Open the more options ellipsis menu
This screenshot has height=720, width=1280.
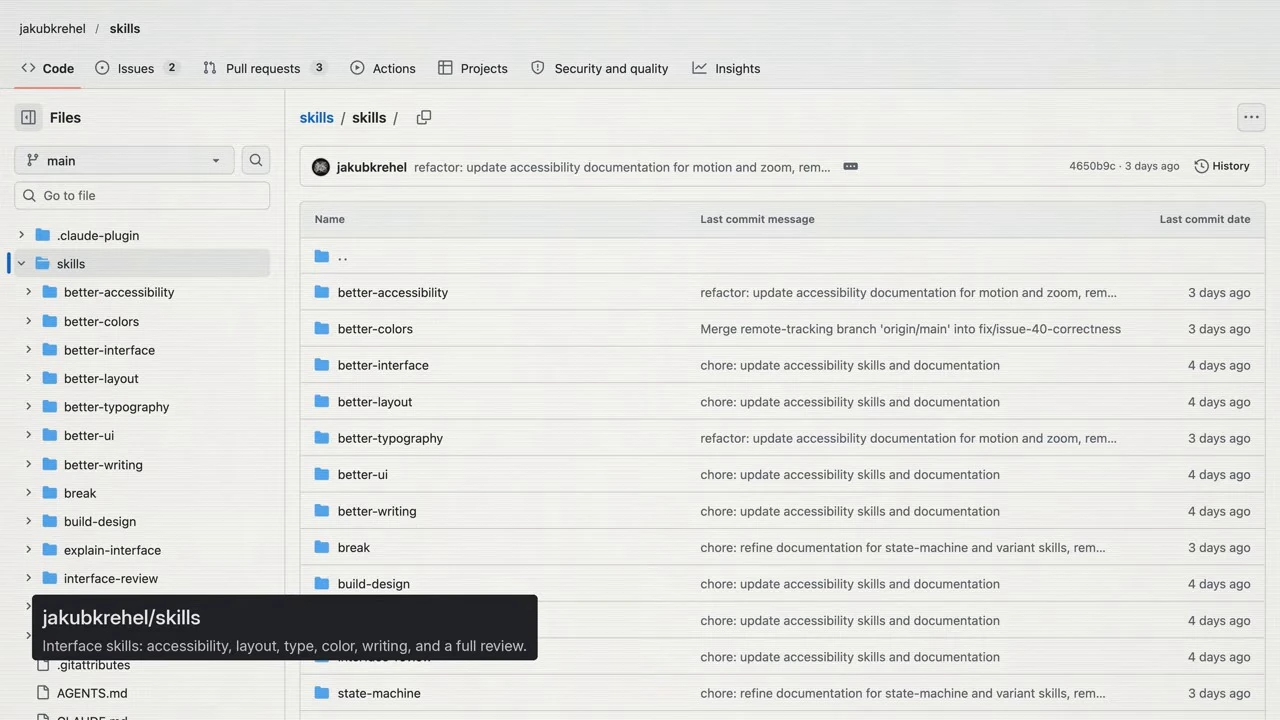(1251, 117)
